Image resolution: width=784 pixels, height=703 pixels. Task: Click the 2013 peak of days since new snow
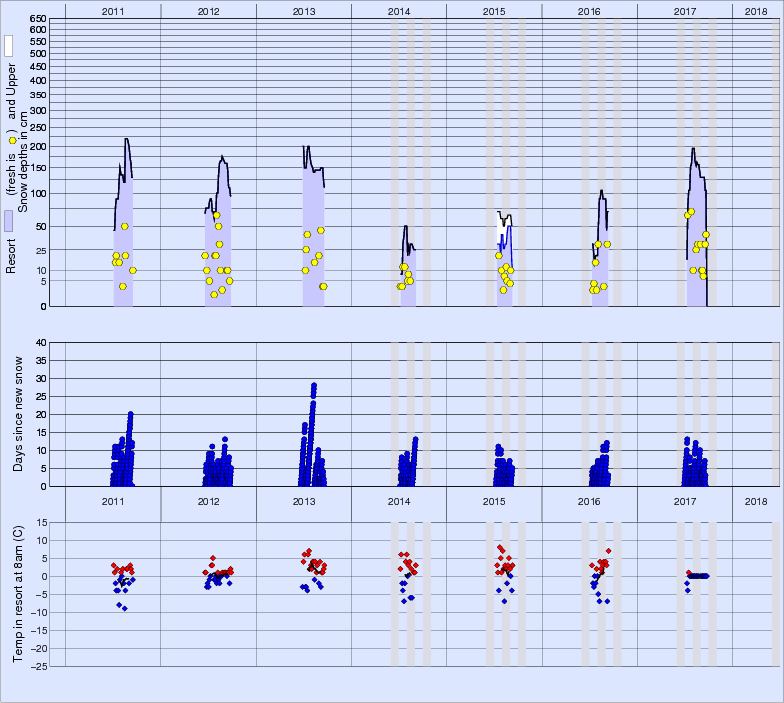coord(314,385)
